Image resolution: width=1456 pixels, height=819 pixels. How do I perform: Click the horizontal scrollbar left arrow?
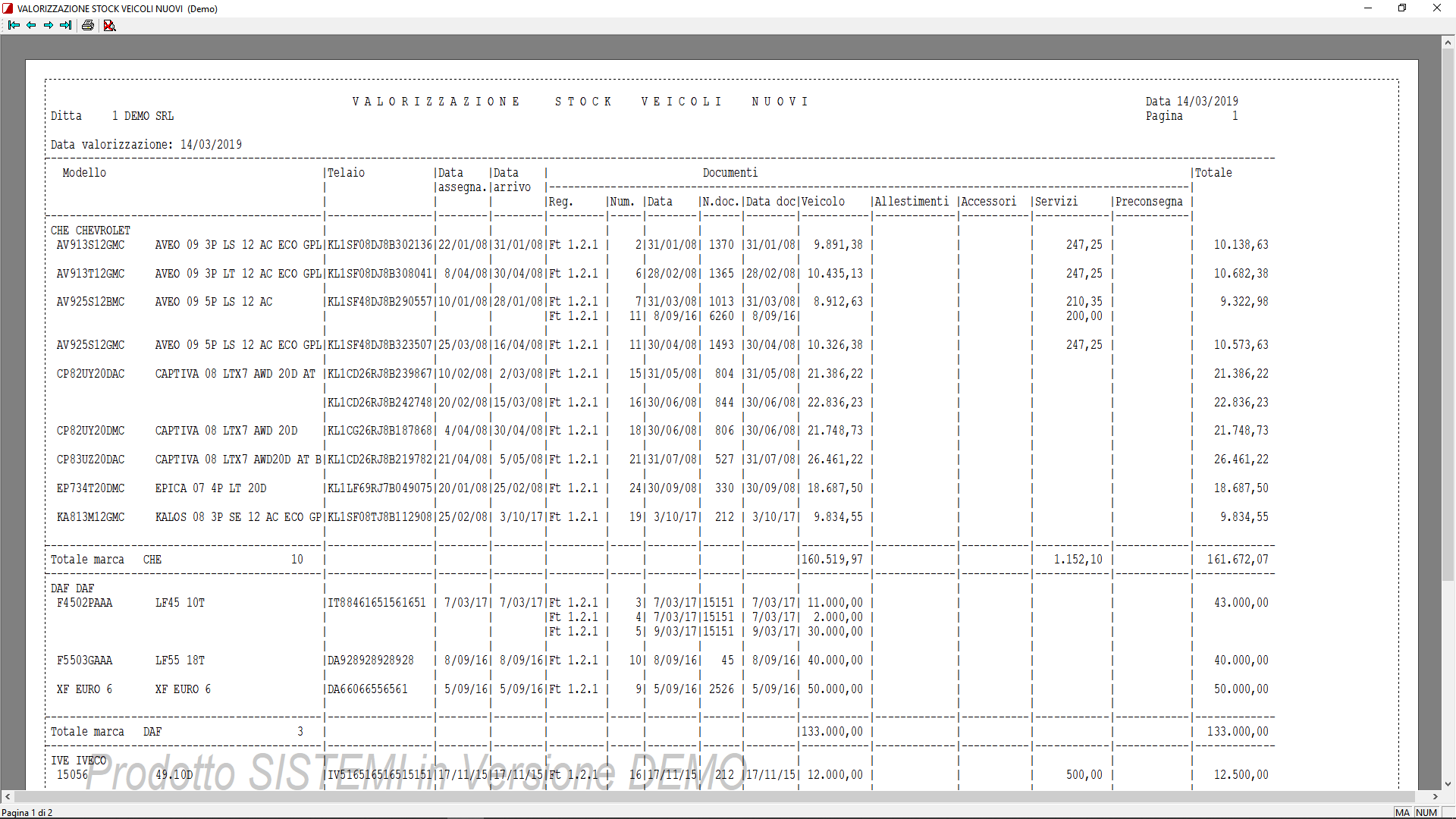8,797
